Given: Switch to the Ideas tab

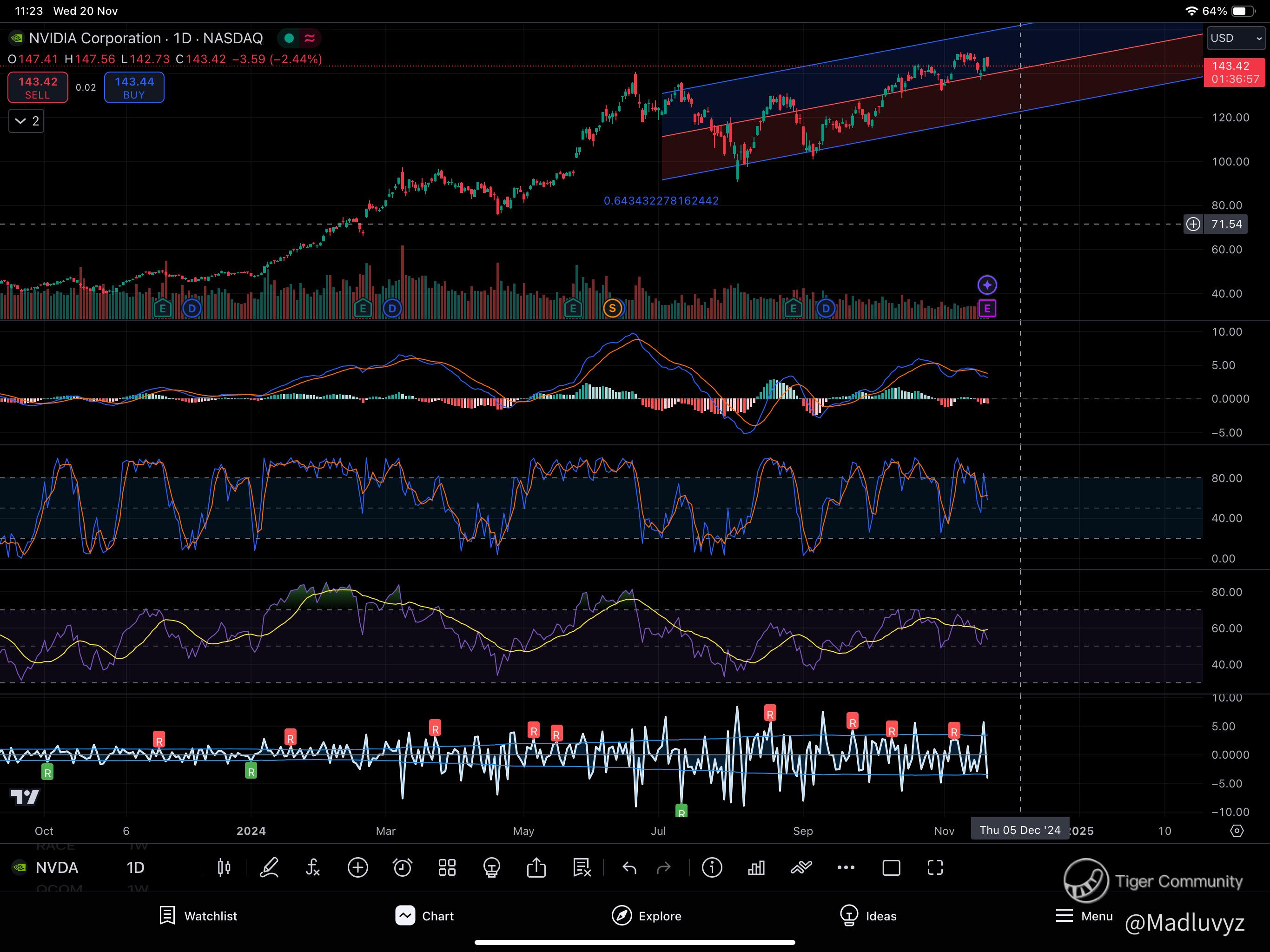Looking at the screenshot, I should click(867, 916).
